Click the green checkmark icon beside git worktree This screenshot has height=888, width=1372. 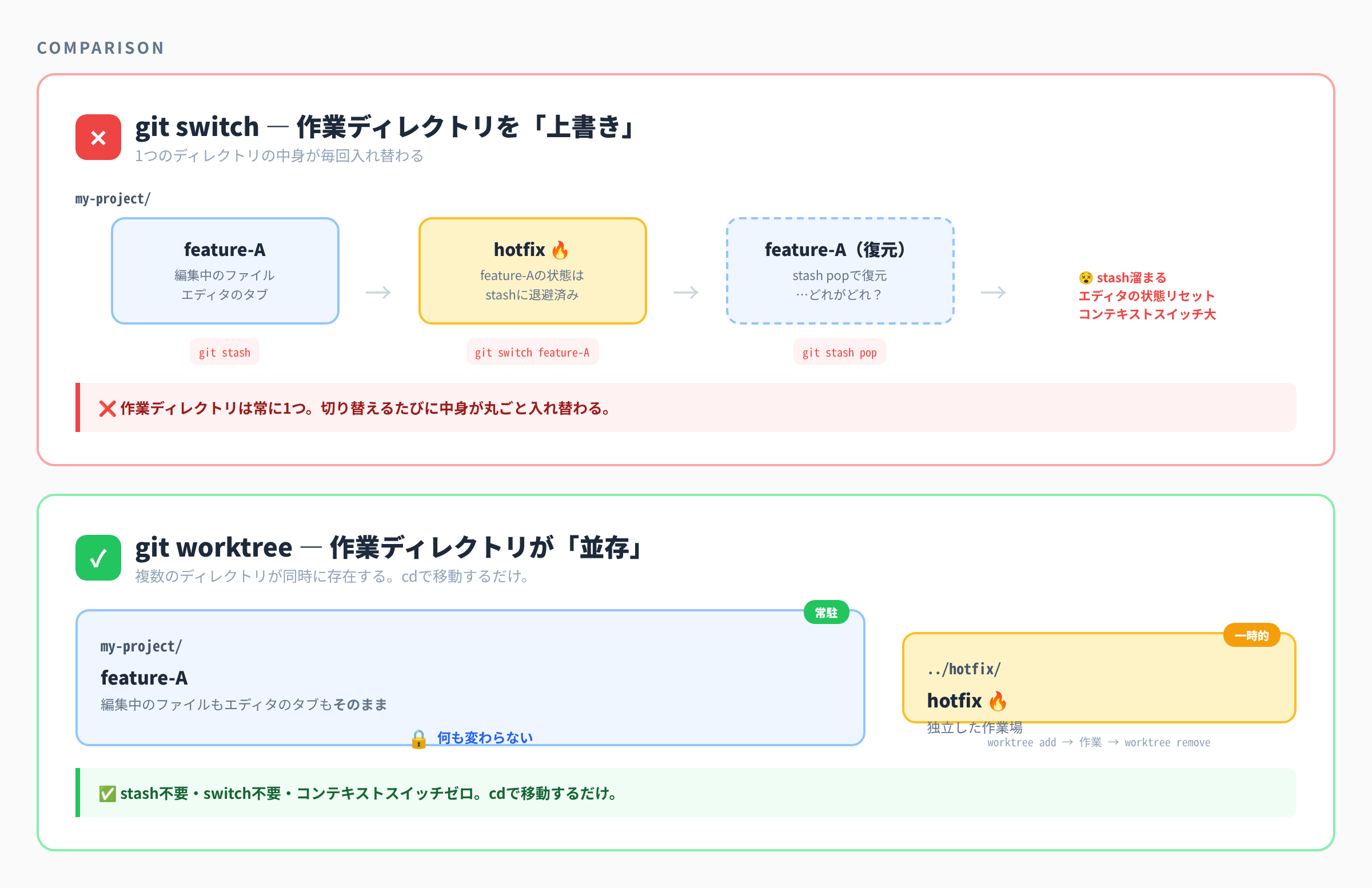pos(98,557)
